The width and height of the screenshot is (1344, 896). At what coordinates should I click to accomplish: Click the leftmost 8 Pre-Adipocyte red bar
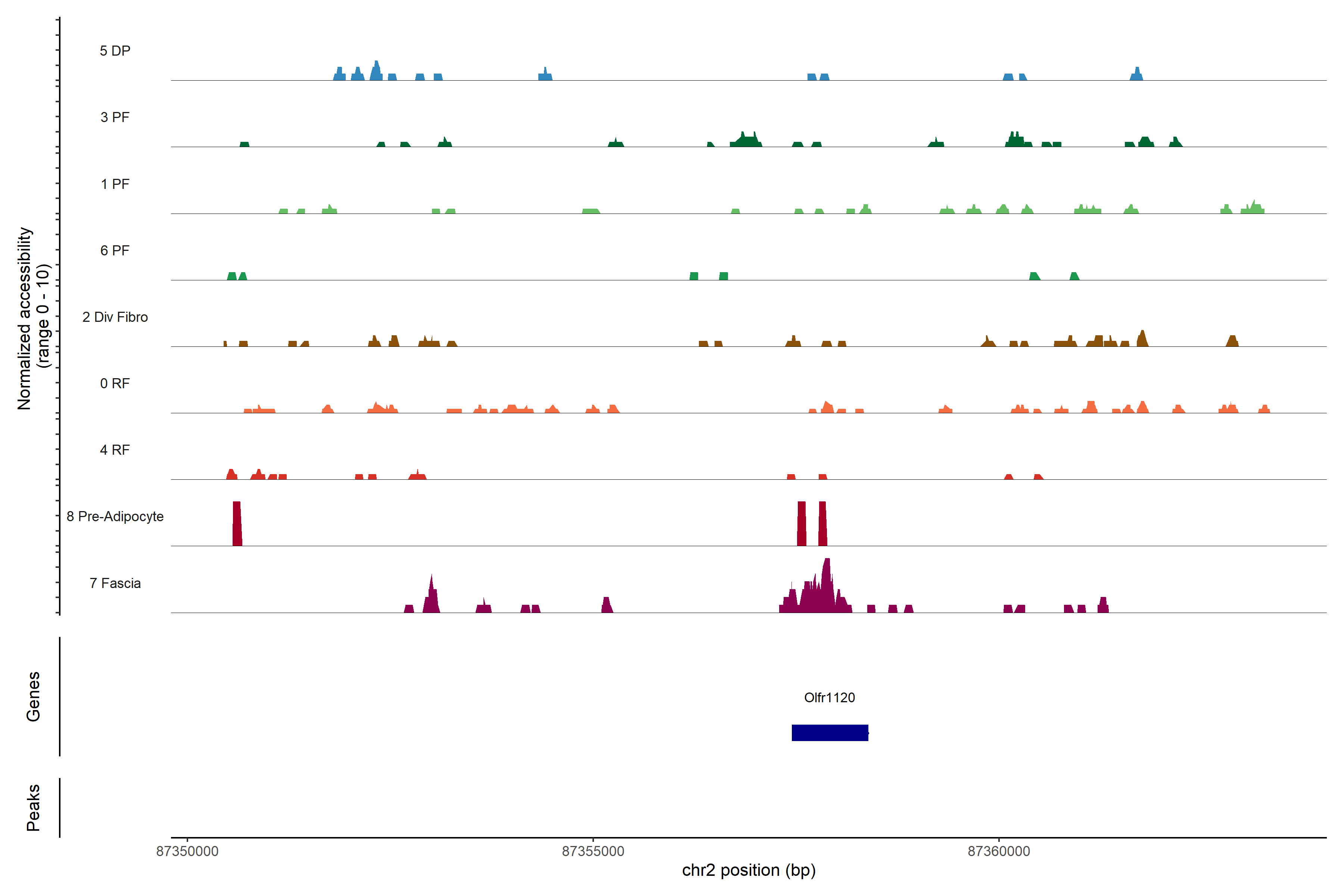237,523
